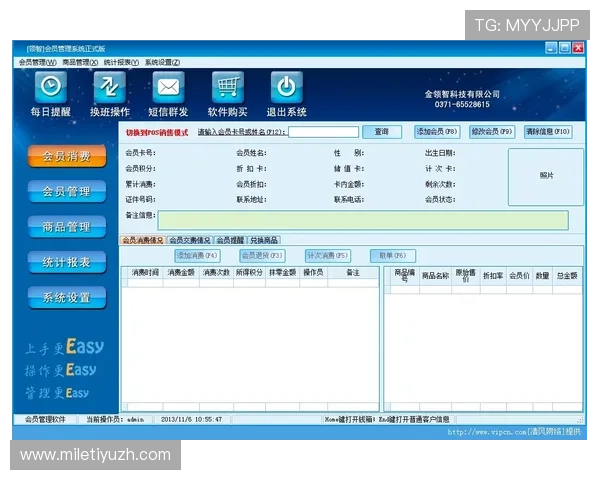600x480 pixels.
Task: Select the 商品管理 sidebar button
Action: coord(67,227)
